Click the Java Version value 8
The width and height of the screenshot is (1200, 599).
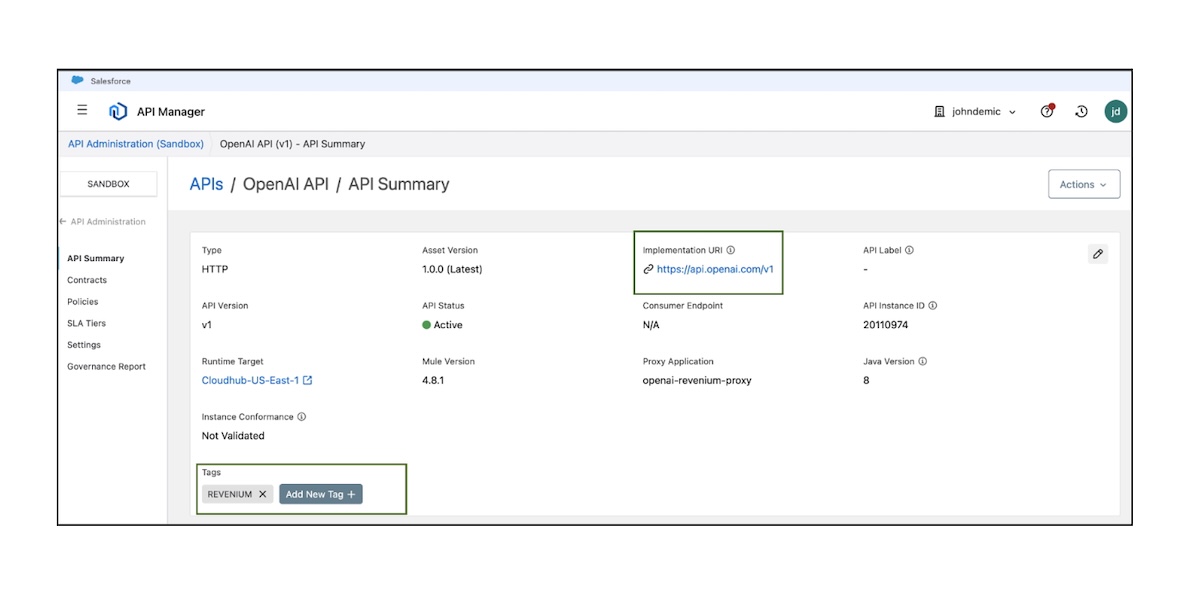coord(866,380)
